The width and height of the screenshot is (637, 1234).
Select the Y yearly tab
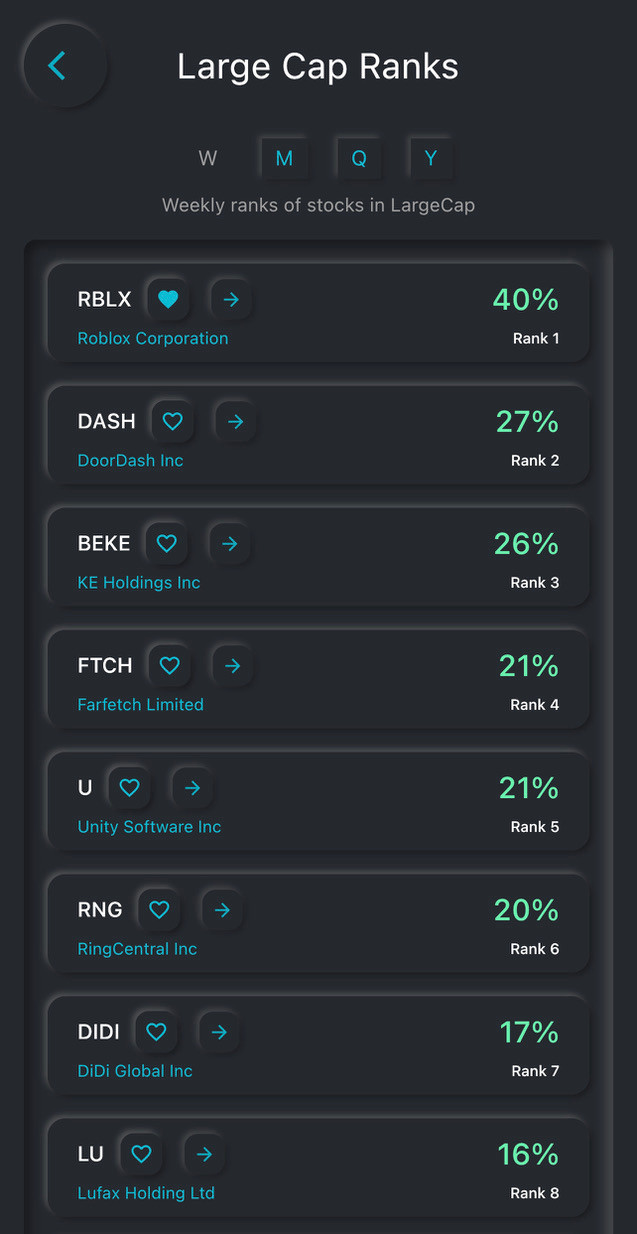click(431, 158)
